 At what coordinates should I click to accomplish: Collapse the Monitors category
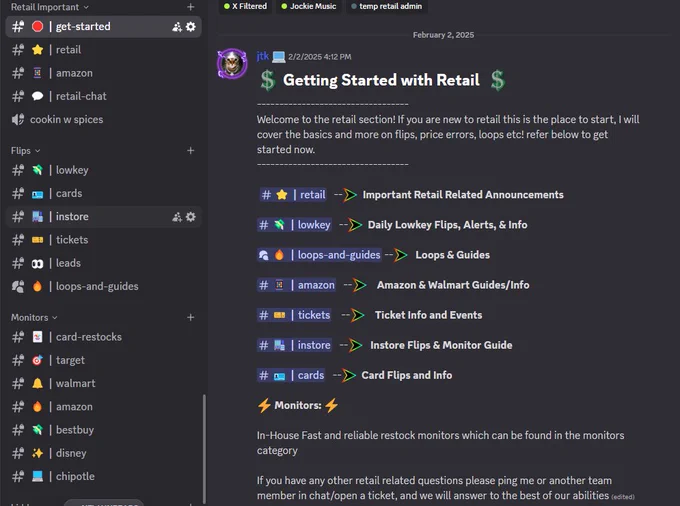click(x=34, y=318)
